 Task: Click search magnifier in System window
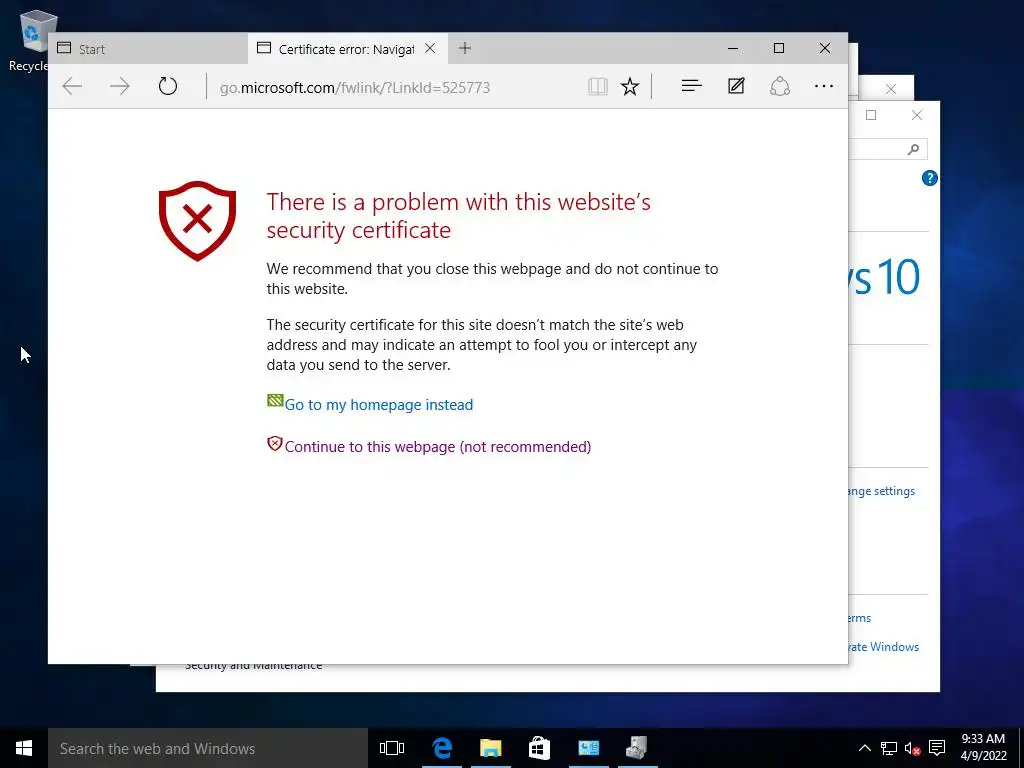[914, 150]
